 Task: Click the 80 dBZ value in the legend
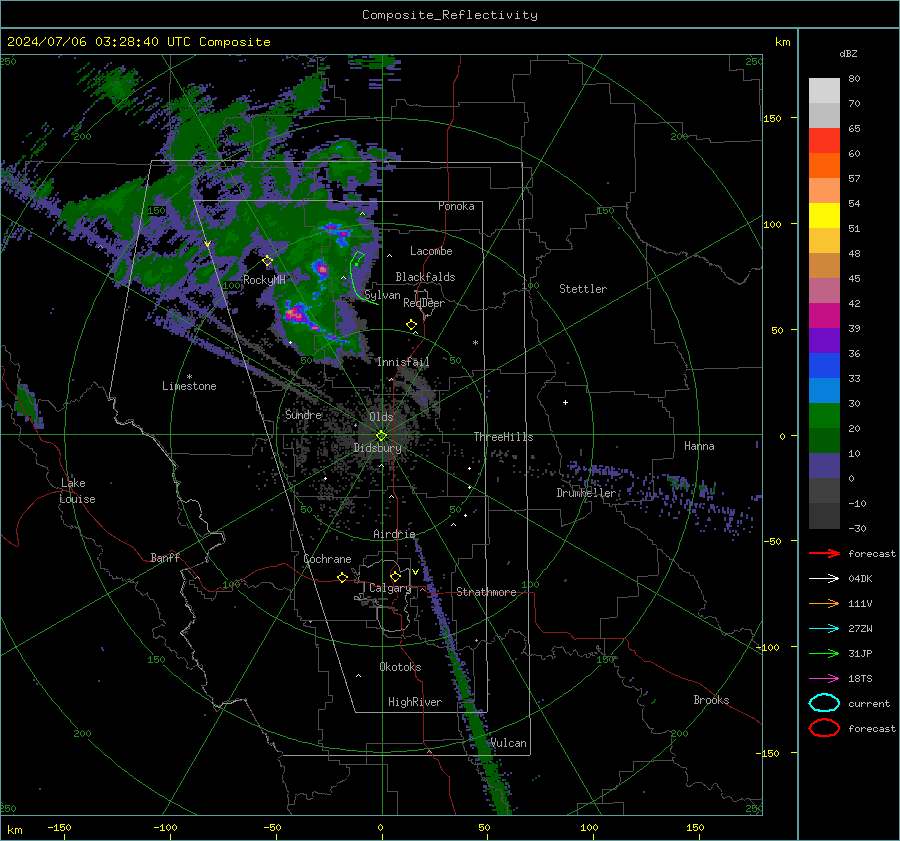coord(854,79)
